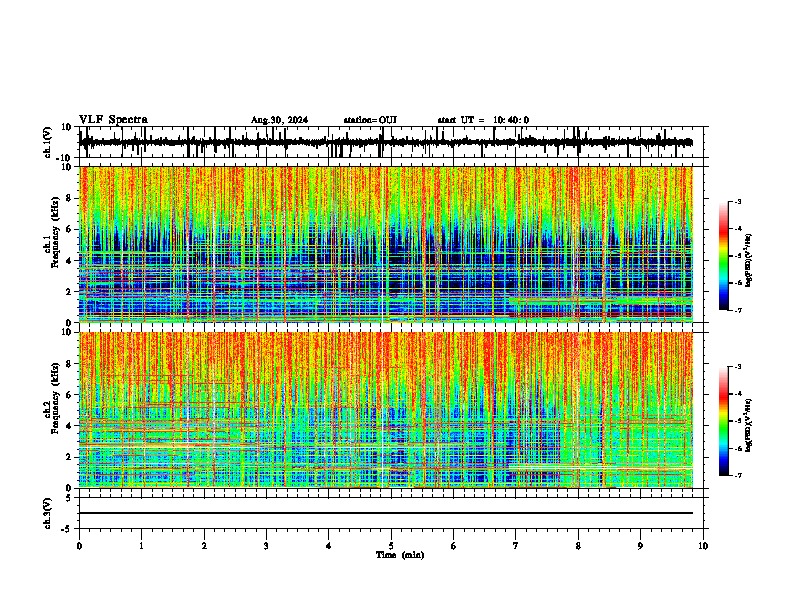Click the "-3" label atop ch.1 color bar
The height and width of the screenshot is (612, 792).
pyautogui.click(x=737, y=201)
